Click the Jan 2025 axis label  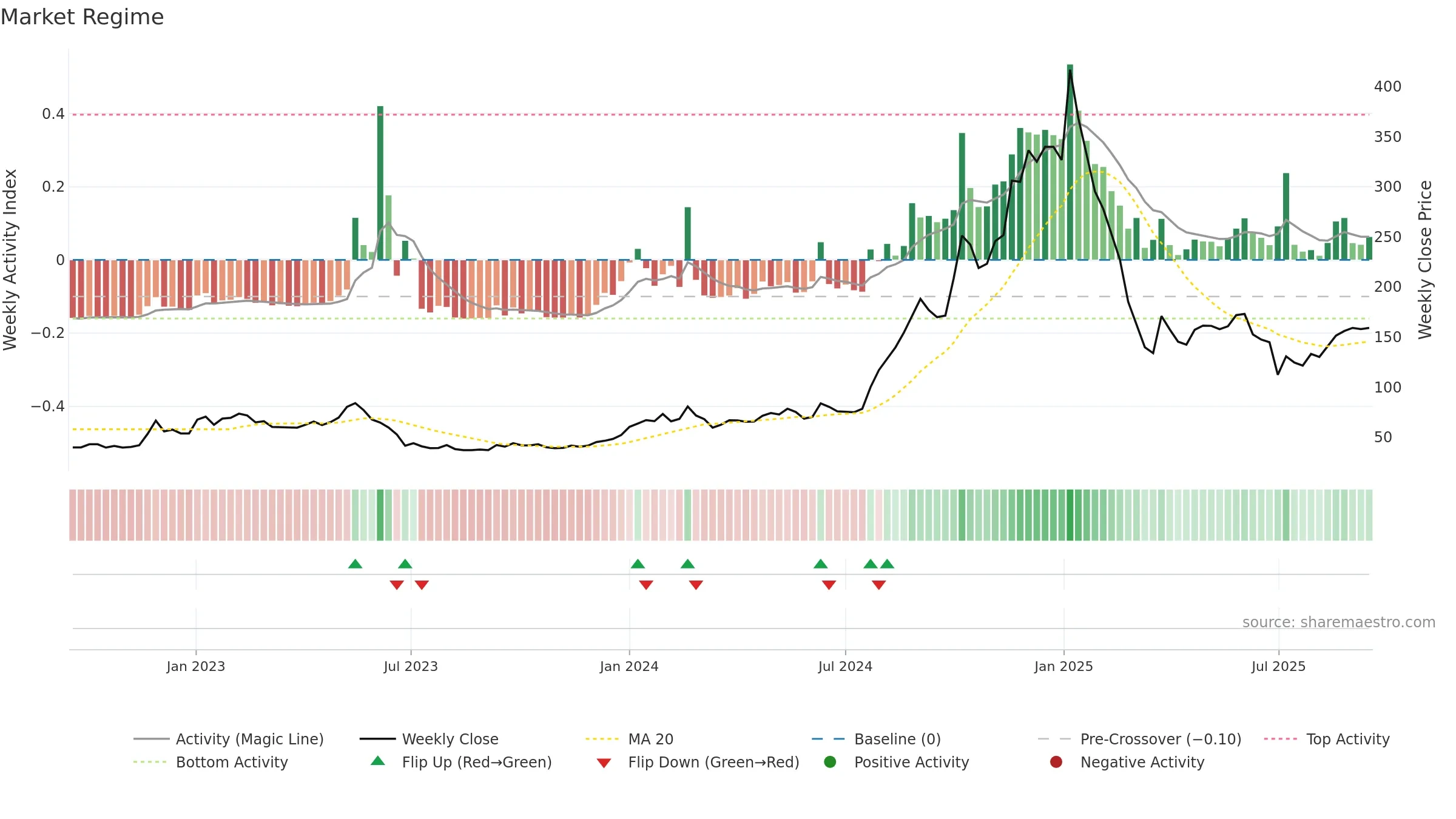pos(1063,666)
